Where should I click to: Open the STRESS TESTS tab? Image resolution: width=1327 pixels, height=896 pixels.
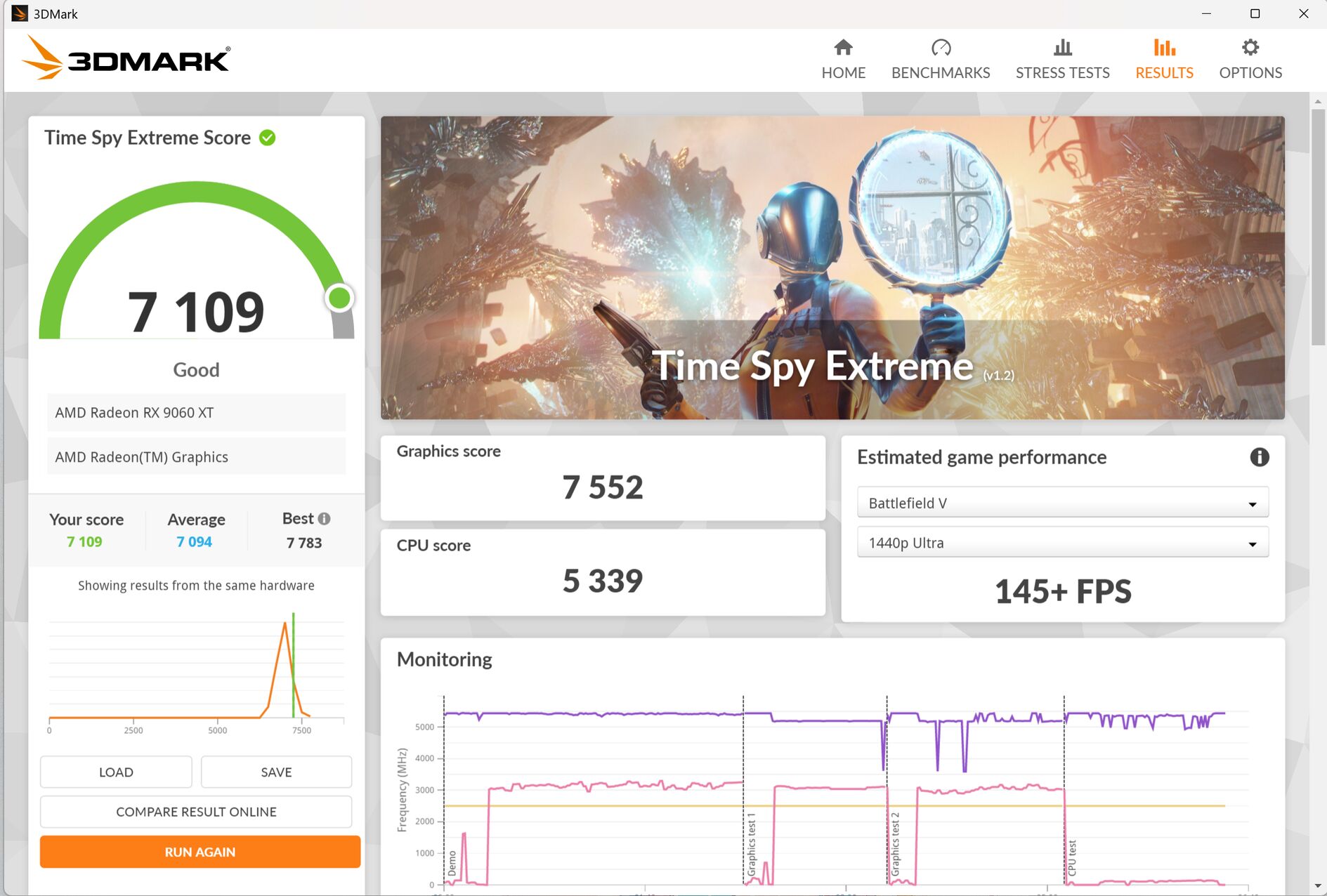(1062, 60)
